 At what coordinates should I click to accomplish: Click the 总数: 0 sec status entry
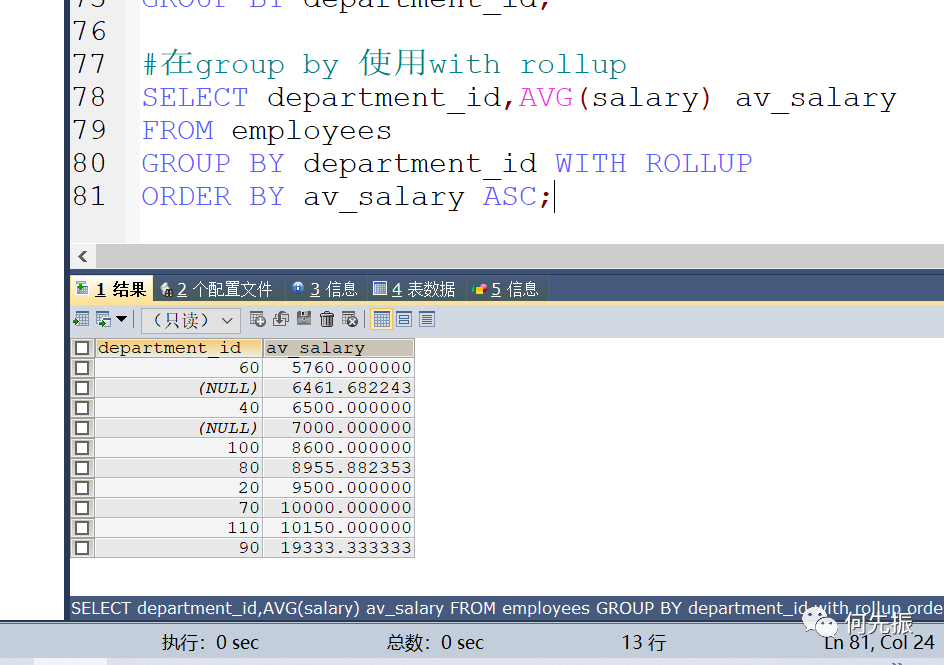point(435,643)
